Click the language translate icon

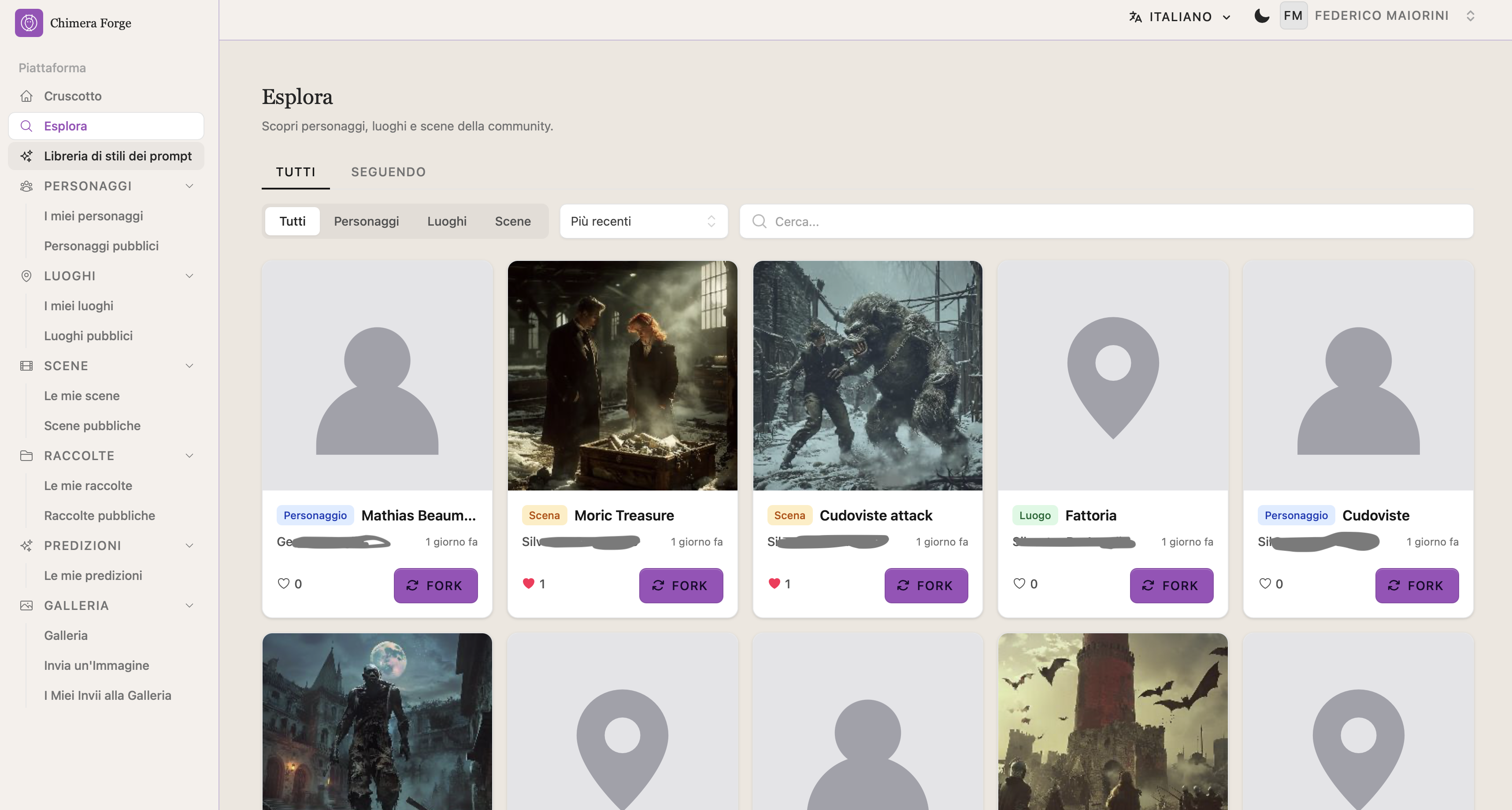pyautogui.click(x=1135, y=16)
